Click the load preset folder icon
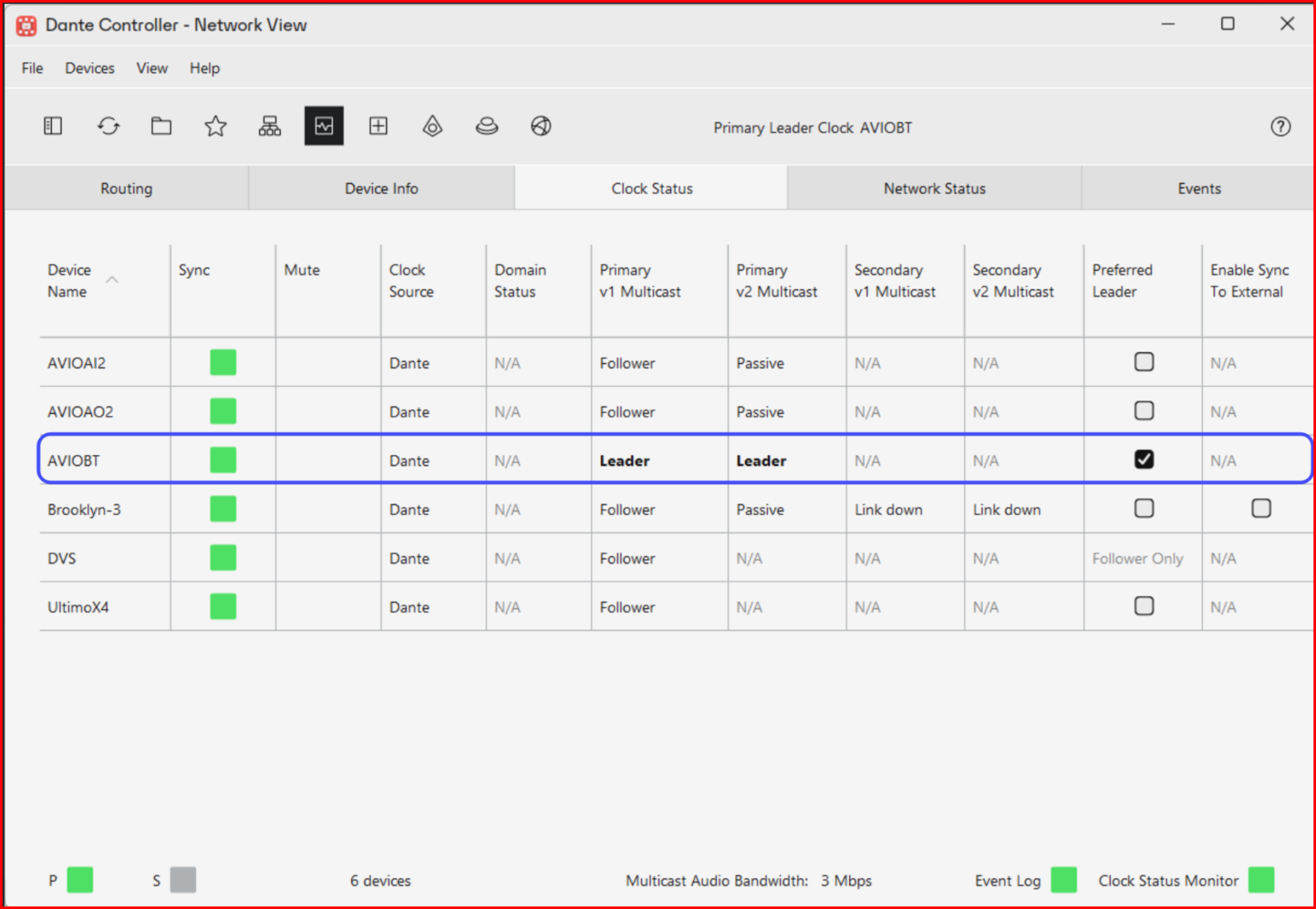Image resolution: width=1316 pixels, height=909 pixels. [x=161, y=126]
